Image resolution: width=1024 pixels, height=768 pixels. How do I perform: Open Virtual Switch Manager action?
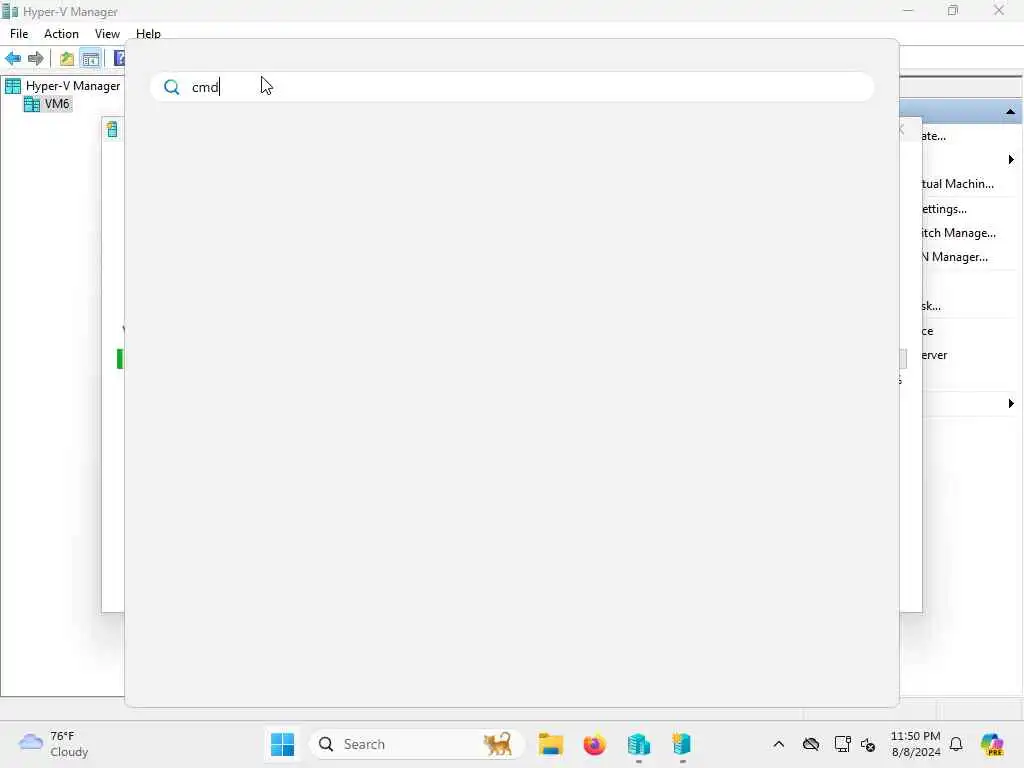[x=958, y=233]
